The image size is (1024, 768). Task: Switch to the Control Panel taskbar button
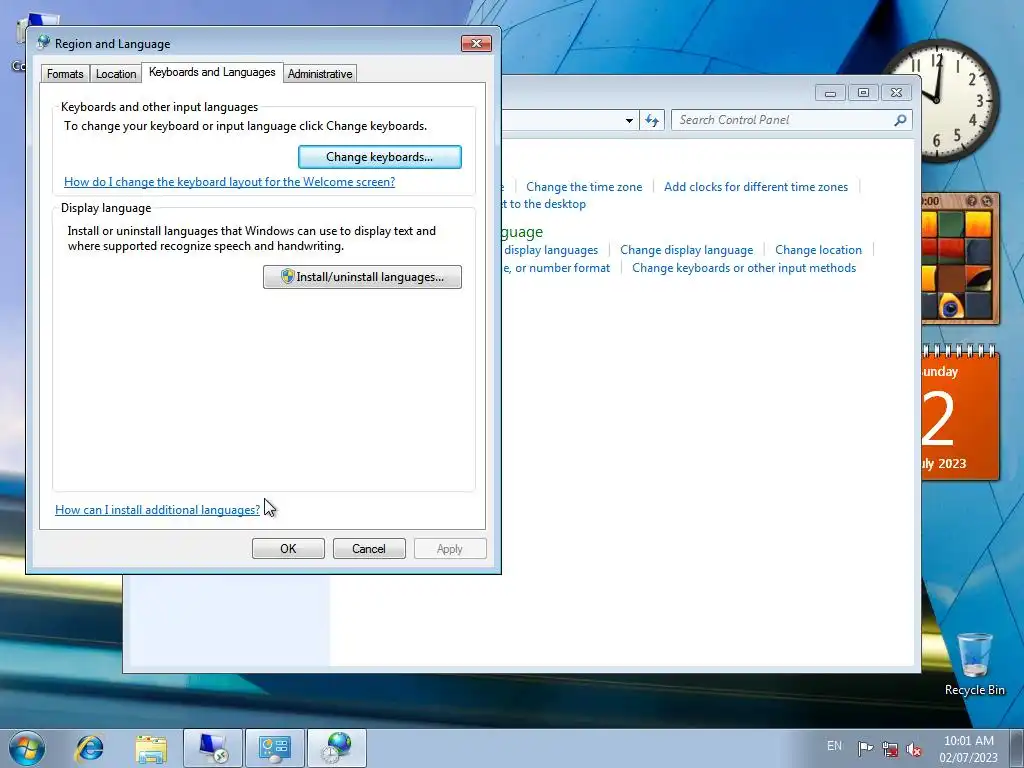274,748
